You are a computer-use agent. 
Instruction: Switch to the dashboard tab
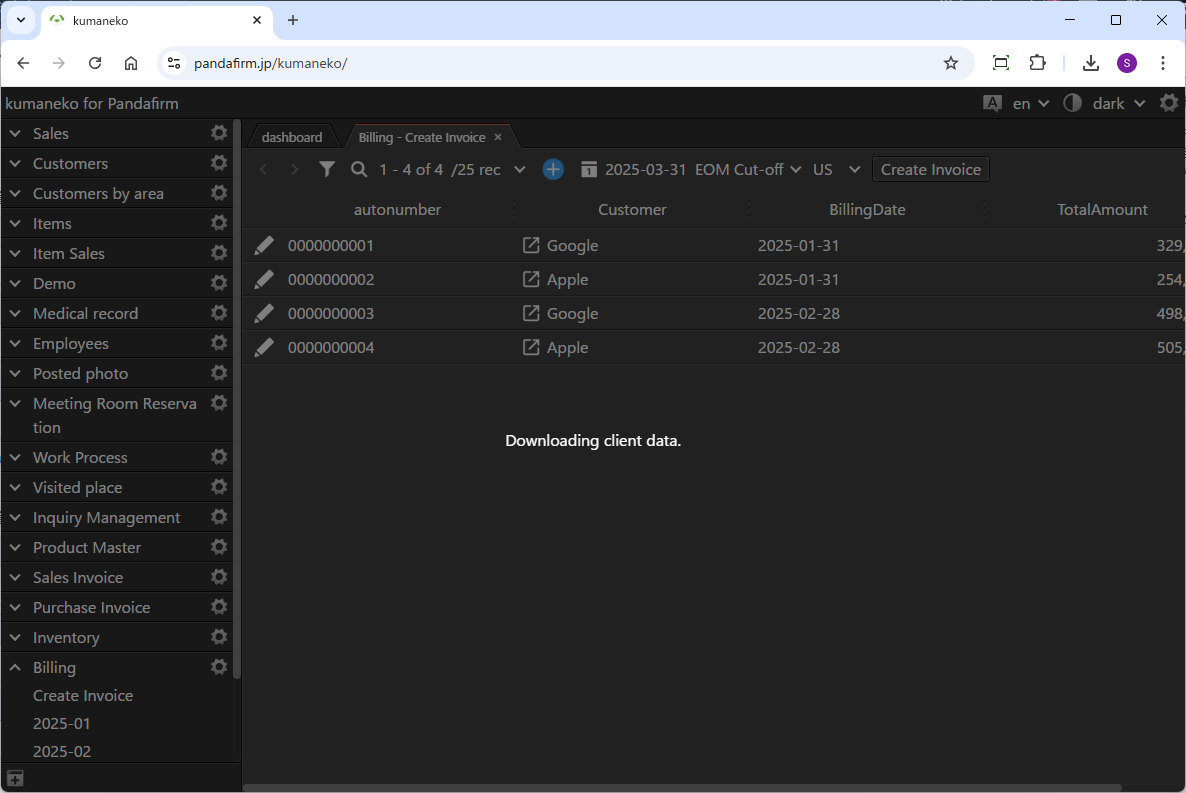[292, 137]
